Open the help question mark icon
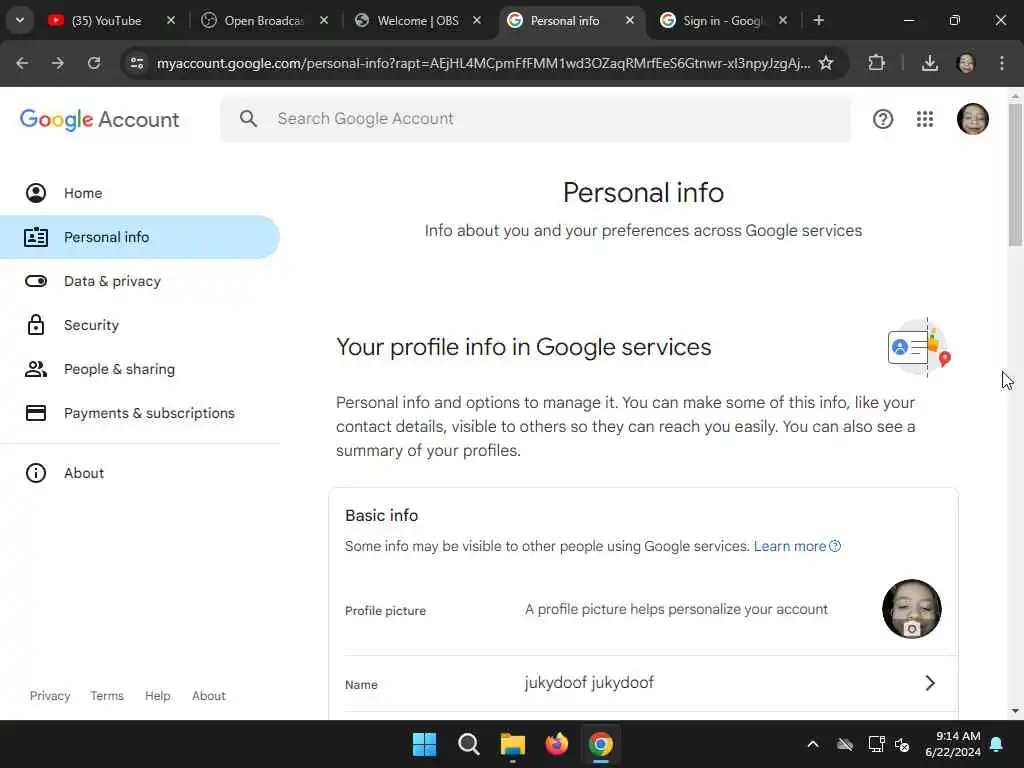The width and height of the screenshot is (1024, 768). click(x=882, y=119)
